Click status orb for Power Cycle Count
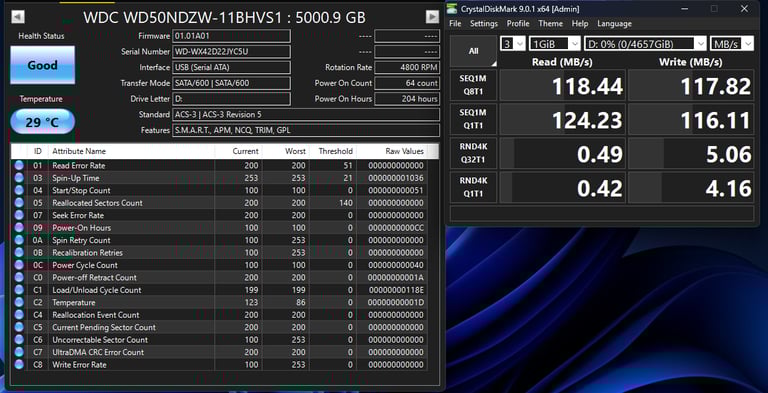The width and height of the screenshot is (768, 393). (19, 265)
